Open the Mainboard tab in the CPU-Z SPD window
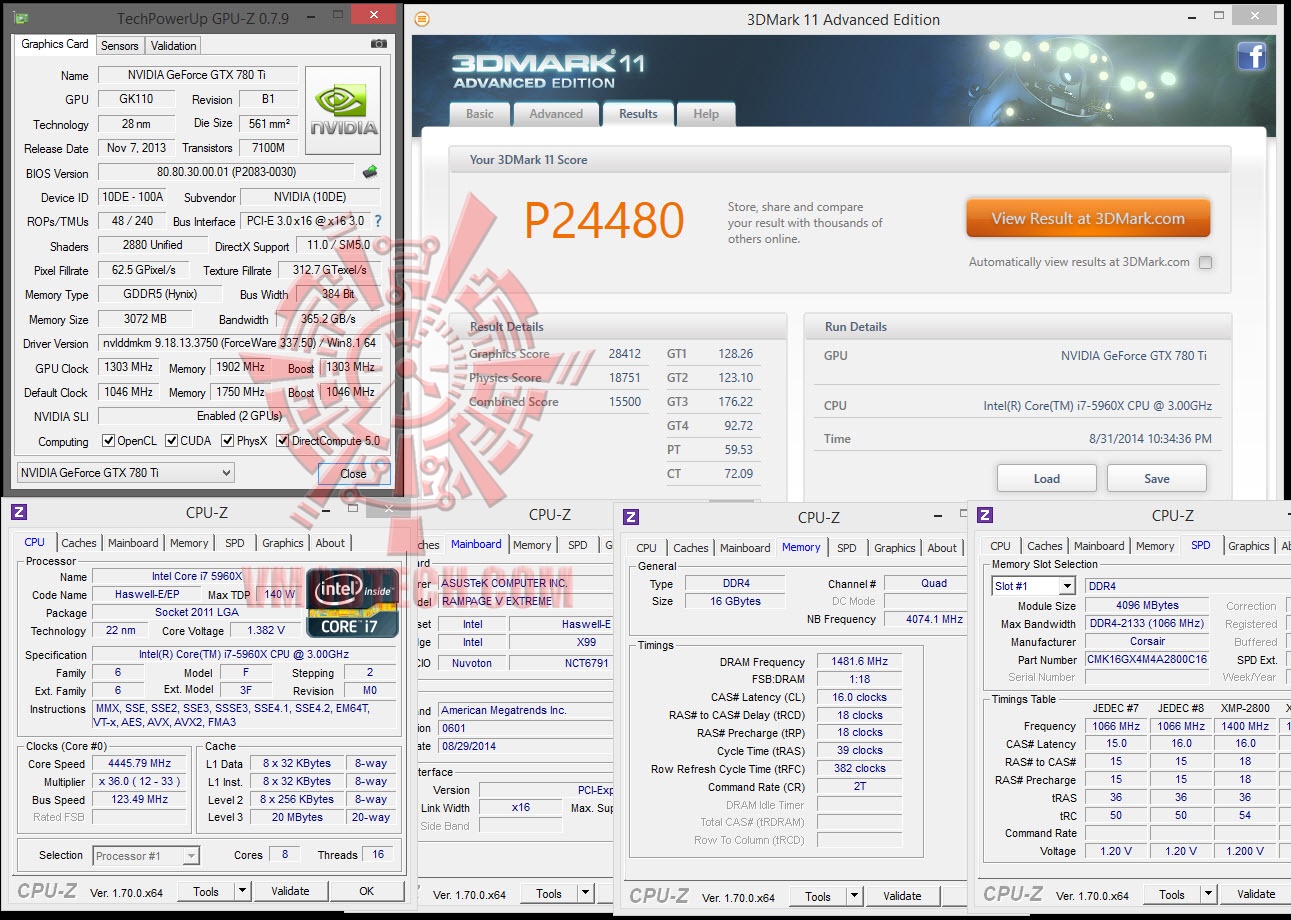This screenshot has height=920, width=1291. coord(1099,546)
